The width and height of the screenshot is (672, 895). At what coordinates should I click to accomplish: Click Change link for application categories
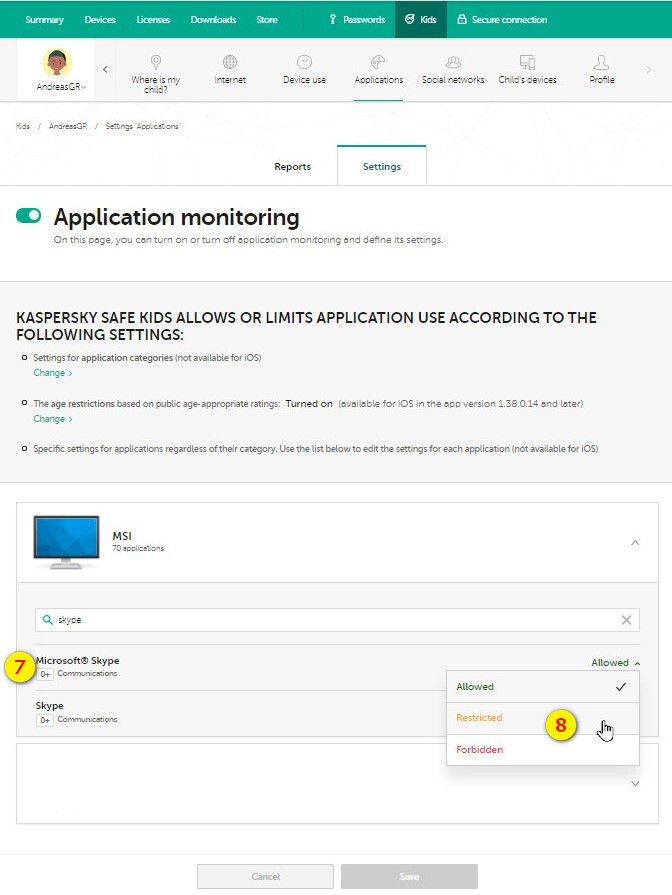click(x=53, y=373)
